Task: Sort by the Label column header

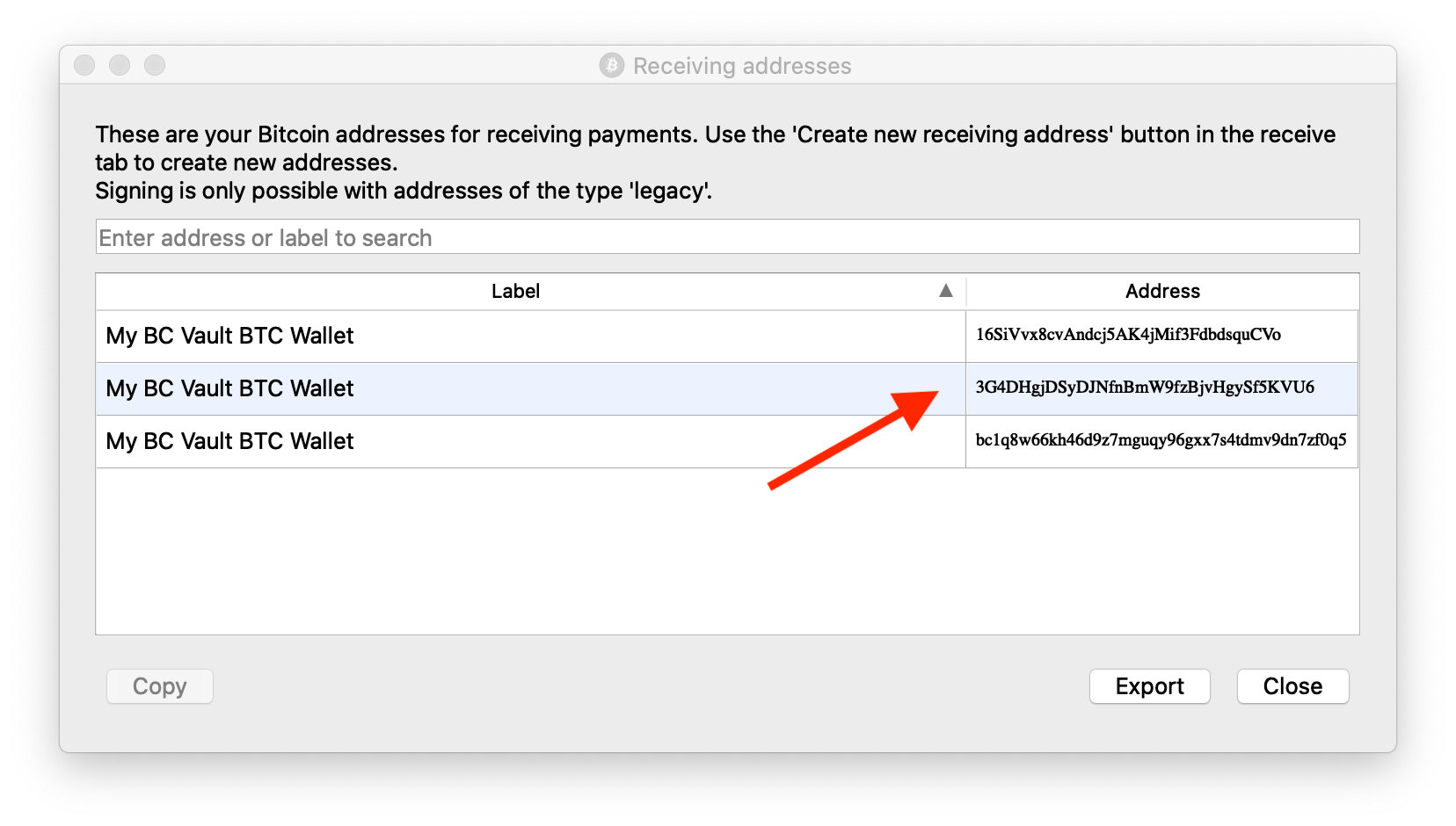Action: pyautogui.click(x=515, y=291)
